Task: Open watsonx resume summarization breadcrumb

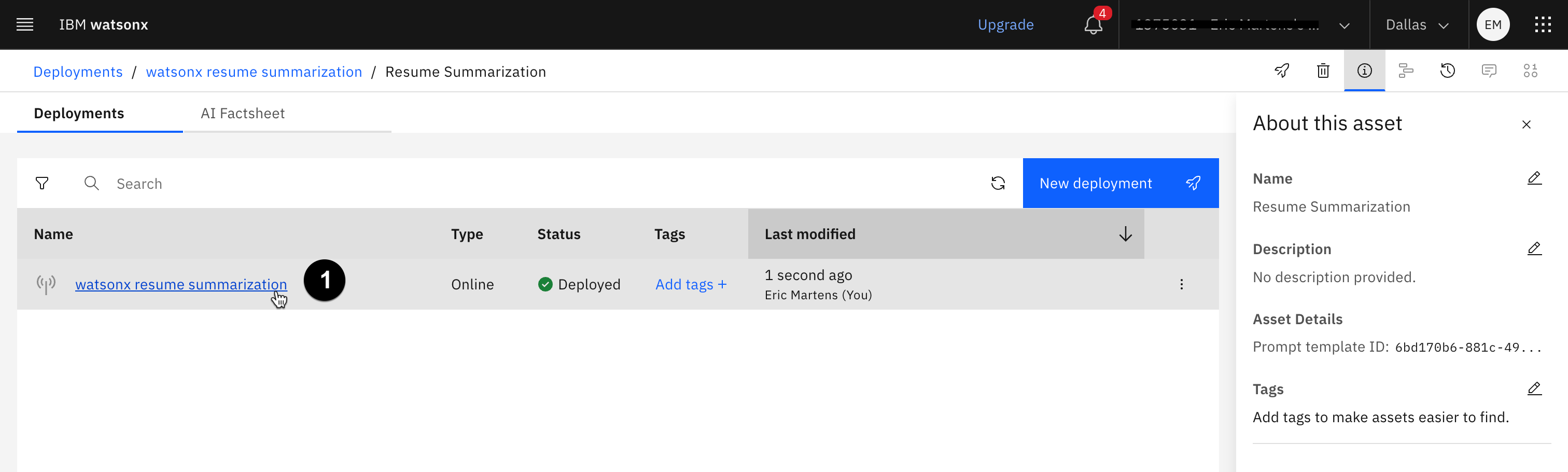Action: point(254,72)
